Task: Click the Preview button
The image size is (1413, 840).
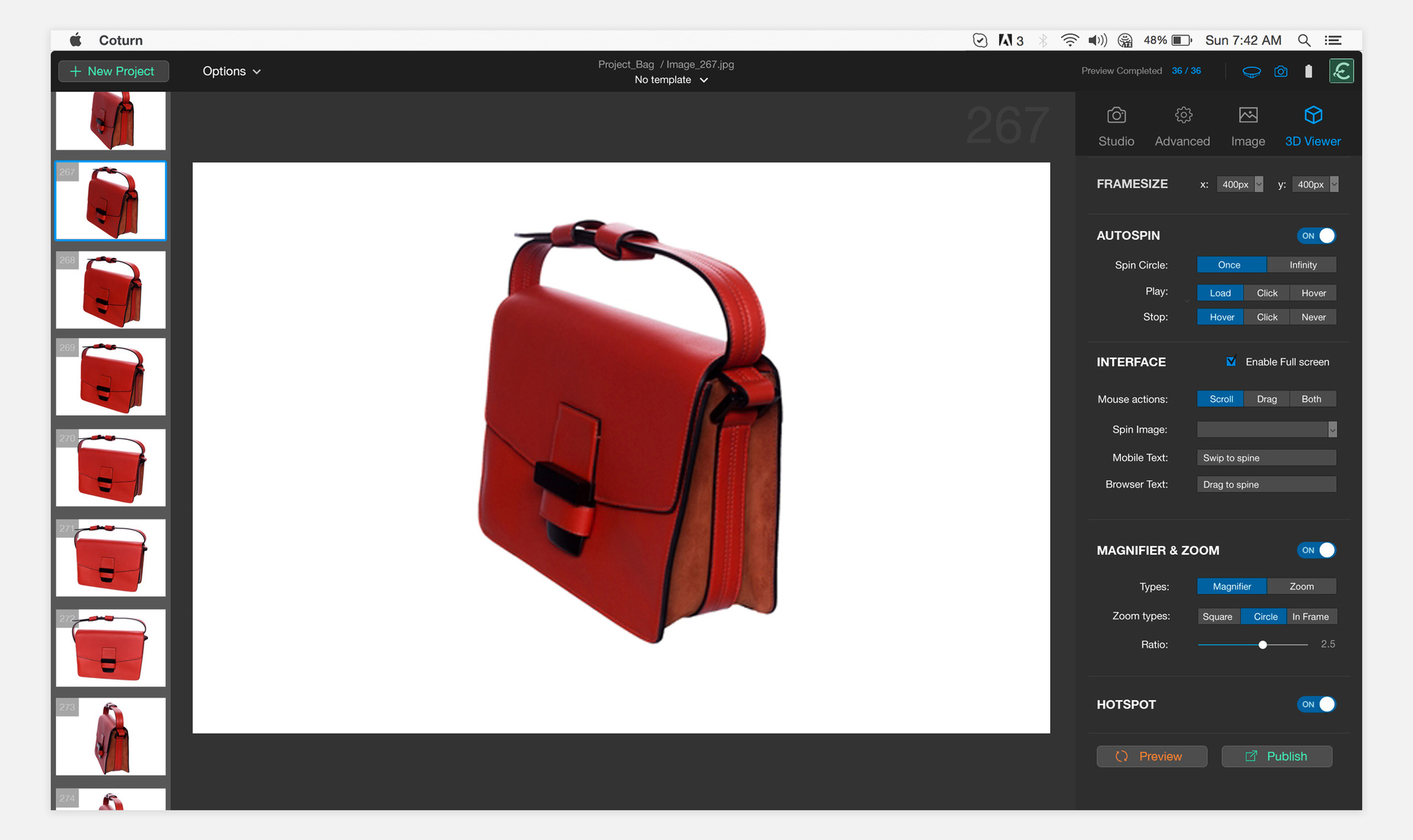Action: pyautogui.click(x=1152, y=756)
